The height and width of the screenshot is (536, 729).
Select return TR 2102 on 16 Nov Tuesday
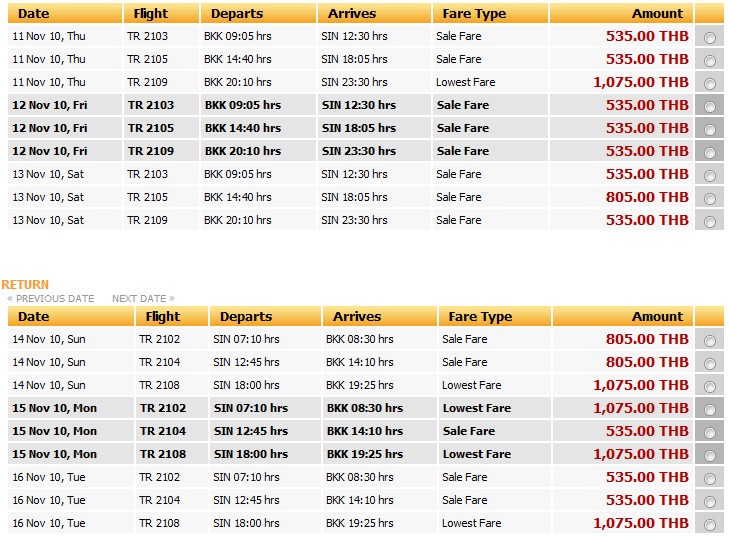pos(710,478)
